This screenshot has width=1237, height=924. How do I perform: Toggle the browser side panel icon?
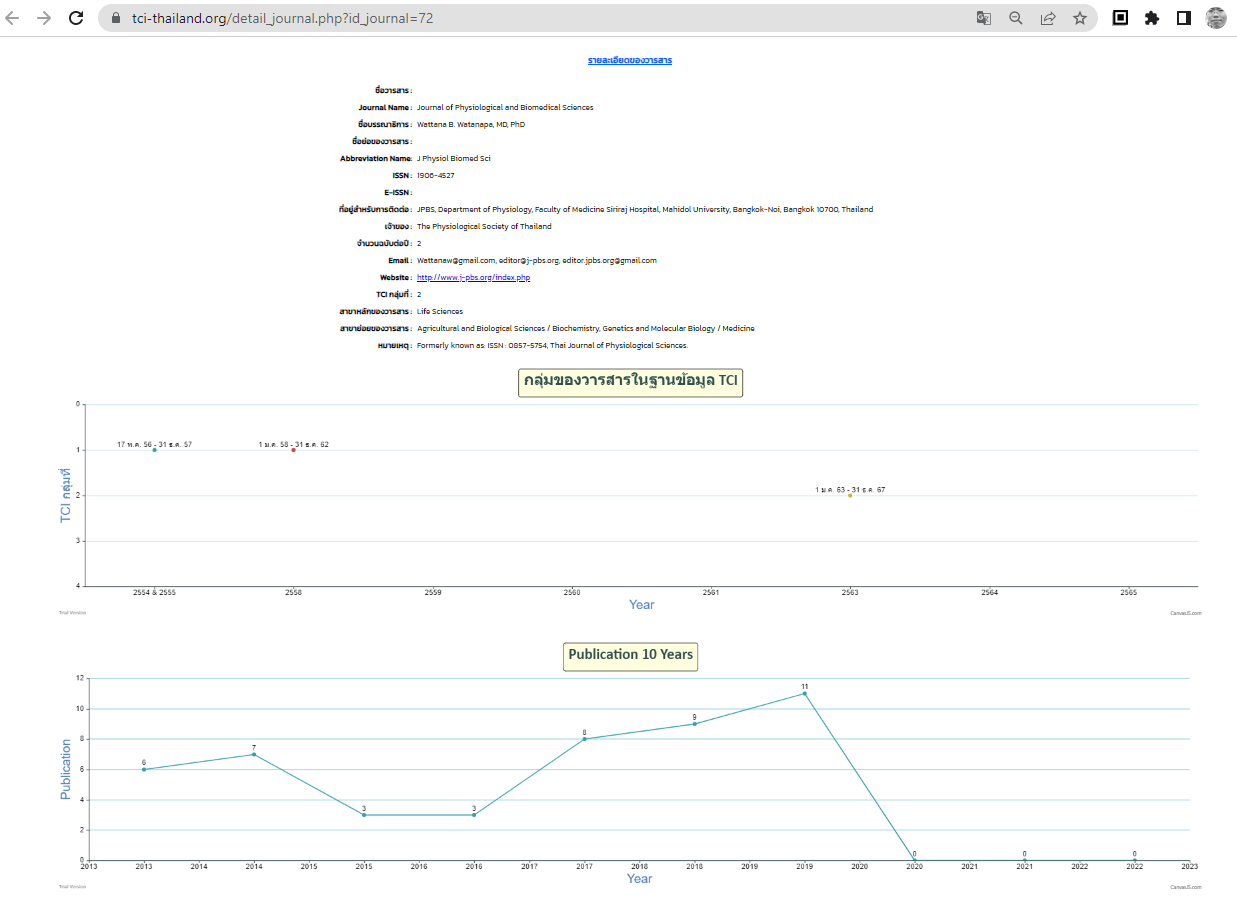pyautogui.click(x=1184, y=18)
